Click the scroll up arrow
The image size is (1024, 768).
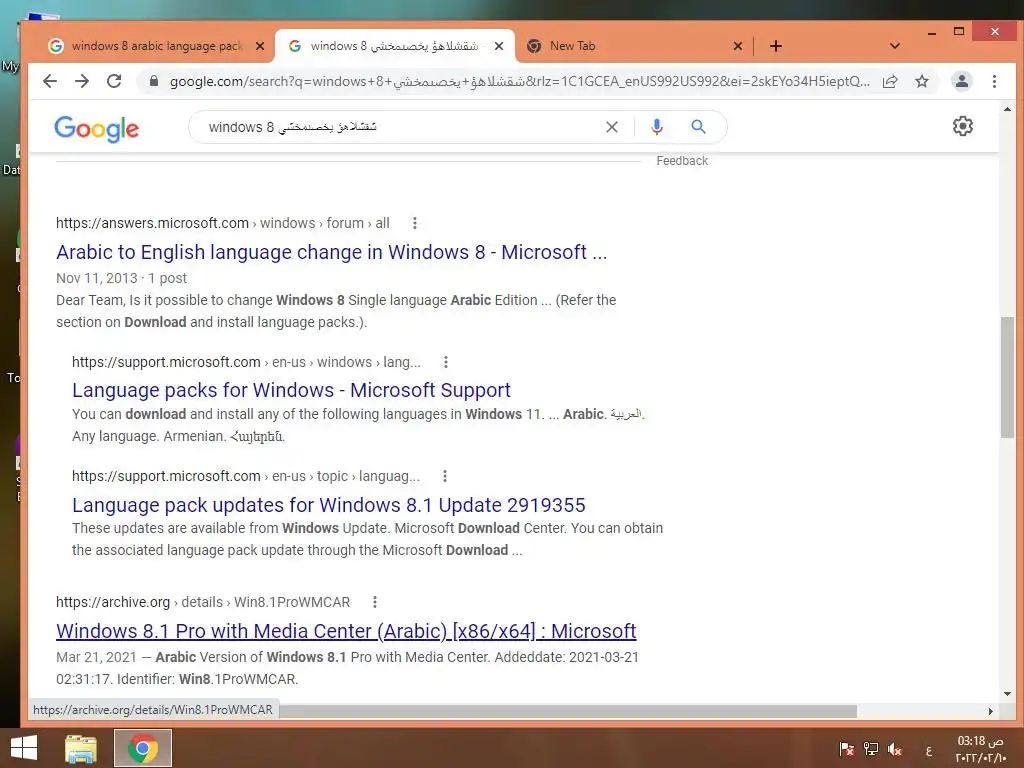point(1007,109)
